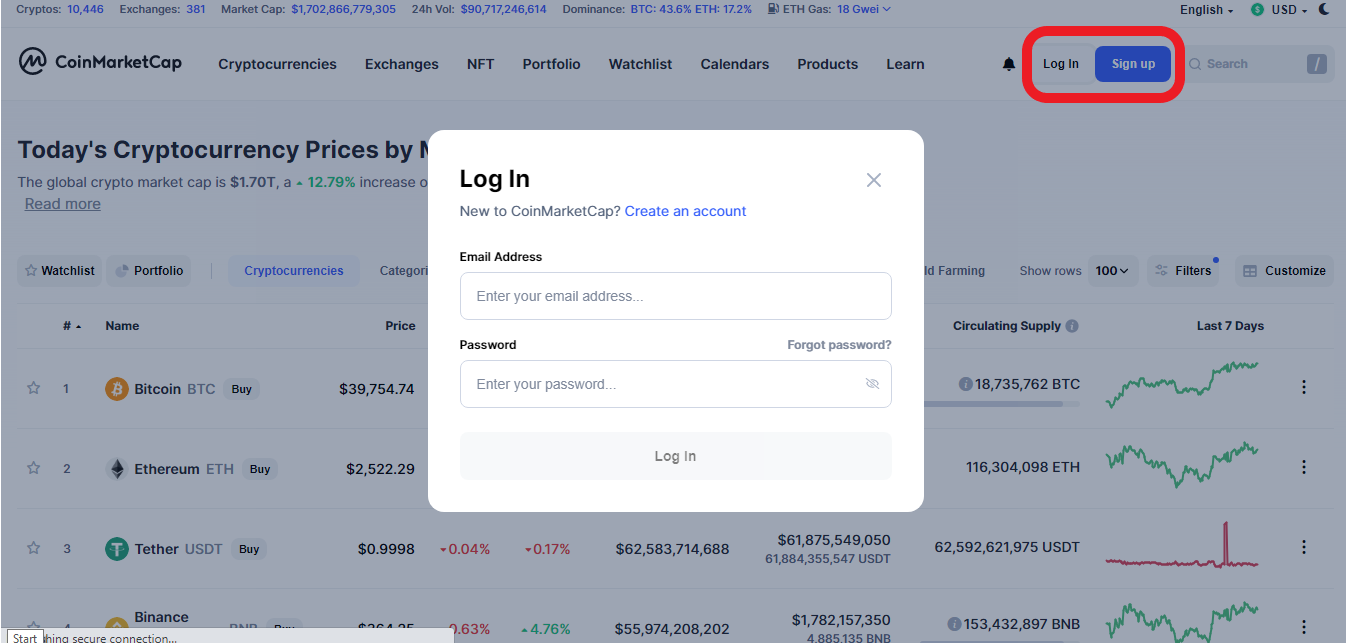Click info icon beside Bitcoin supply
This screenshot has width=1346, height=643.
[x=965, y=384]
